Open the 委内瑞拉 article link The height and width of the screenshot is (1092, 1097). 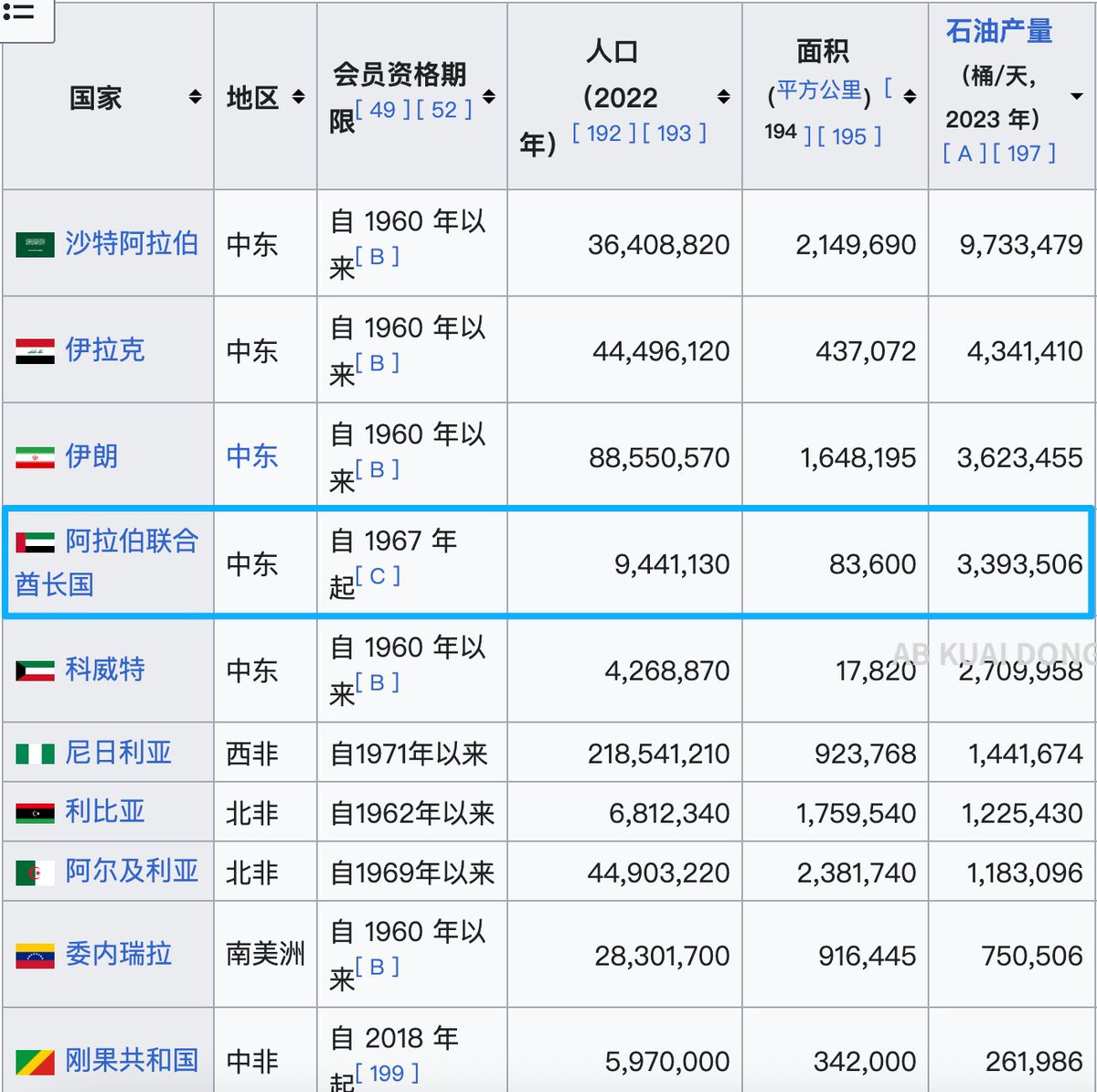click(119, 955)
